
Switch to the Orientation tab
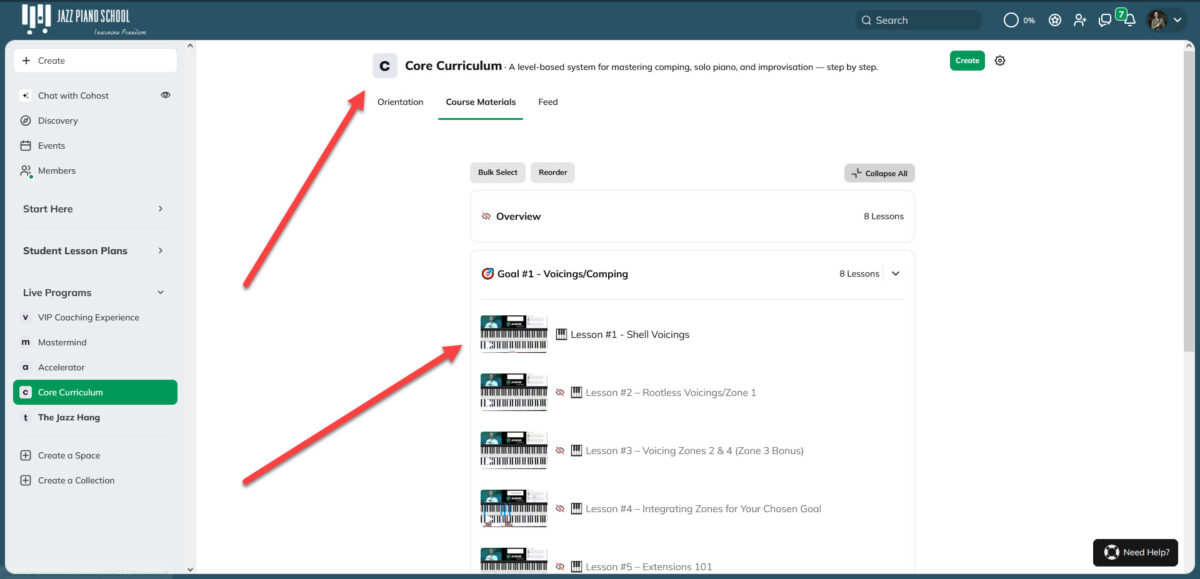coord(400,102)
